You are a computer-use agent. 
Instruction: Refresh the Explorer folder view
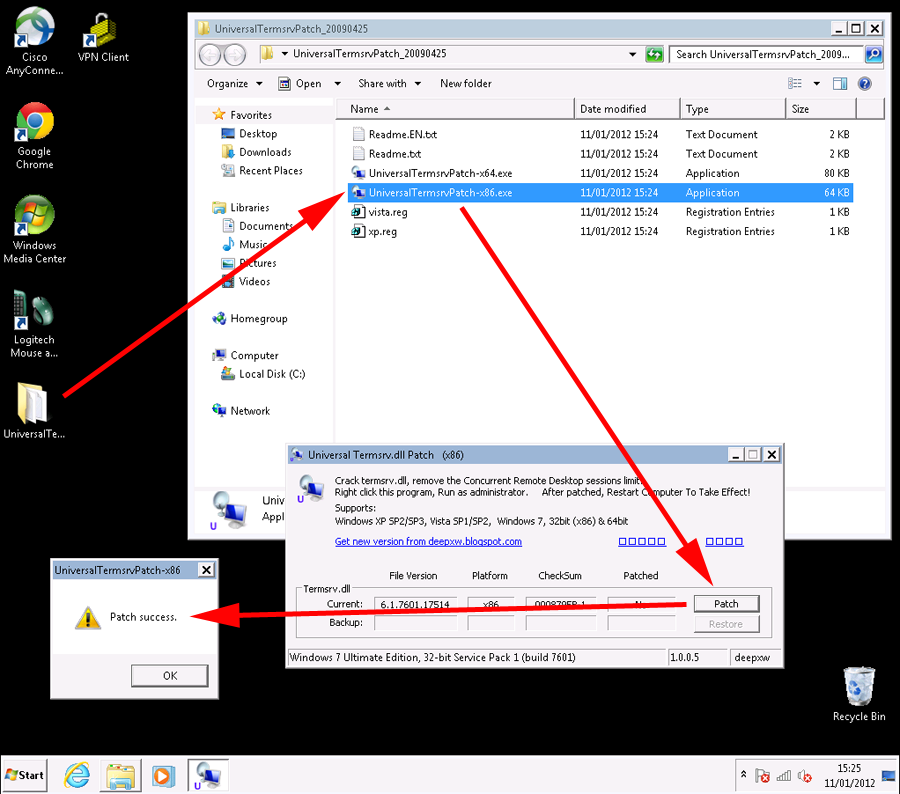[x=654, y=55]
